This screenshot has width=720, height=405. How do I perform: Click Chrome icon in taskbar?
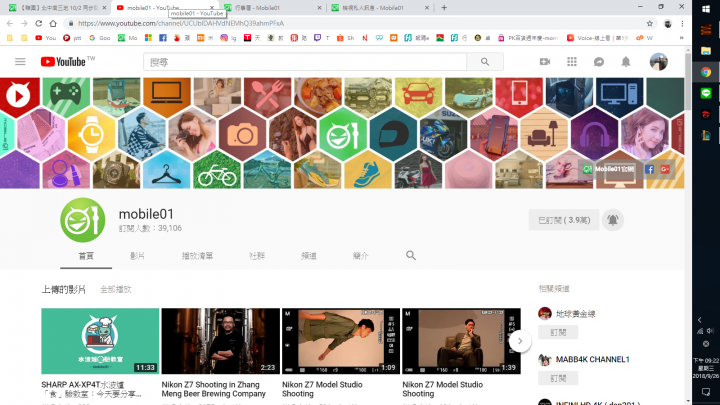point(706,72)
